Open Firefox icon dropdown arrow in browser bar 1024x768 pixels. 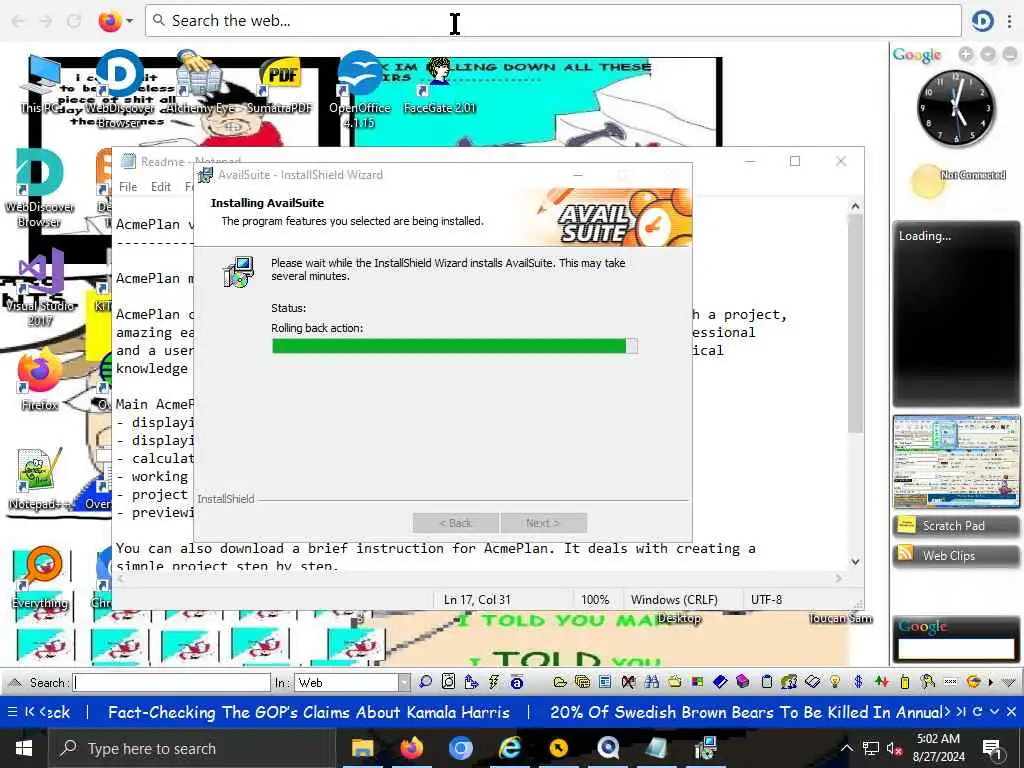129,21
